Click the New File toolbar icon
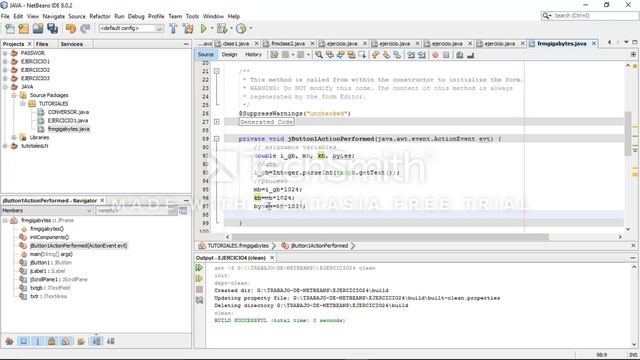 tap(10, 29)
